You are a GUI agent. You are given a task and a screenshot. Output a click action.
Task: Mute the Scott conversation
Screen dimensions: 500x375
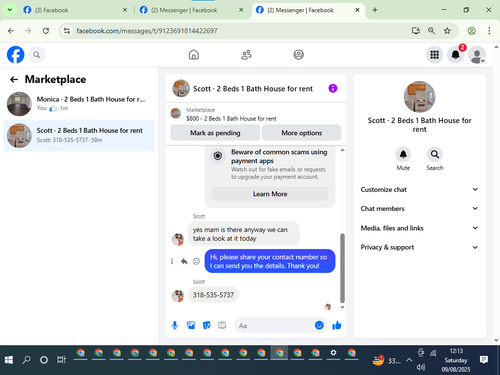tap(403, 154)
